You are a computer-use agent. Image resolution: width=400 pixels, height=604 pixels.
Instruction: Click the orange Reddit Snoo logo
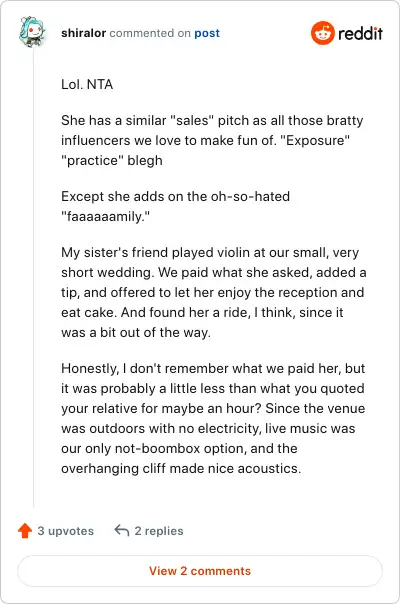323,33
